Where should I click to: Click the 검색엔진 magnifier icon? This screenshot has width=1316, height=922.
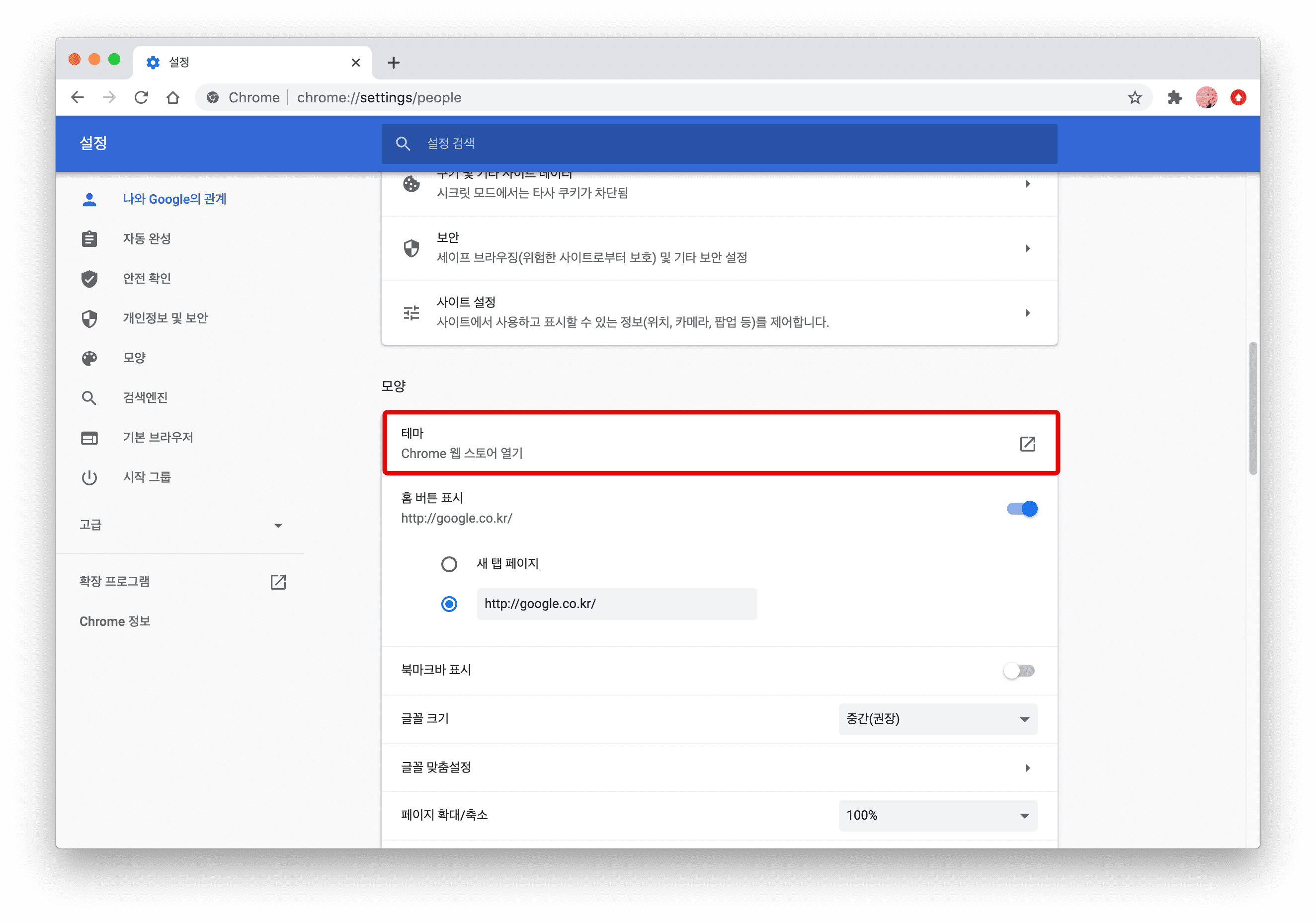click(89, 398)
